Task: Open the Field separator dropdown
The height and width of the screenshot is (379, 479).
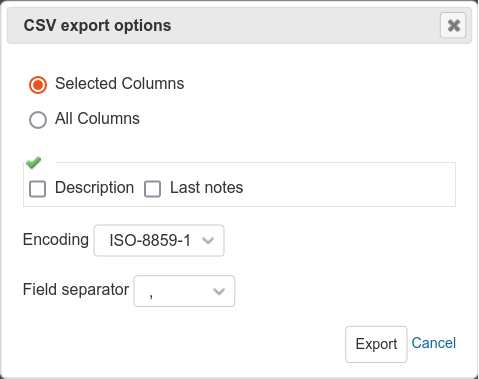Action: (x=184, y=291)
